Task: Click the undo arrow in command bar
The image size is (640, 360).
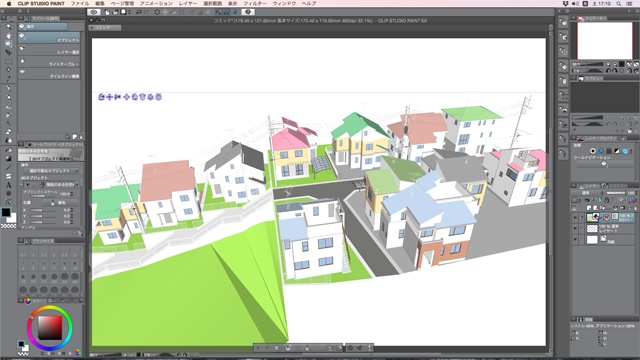Action: pos(139,12)
